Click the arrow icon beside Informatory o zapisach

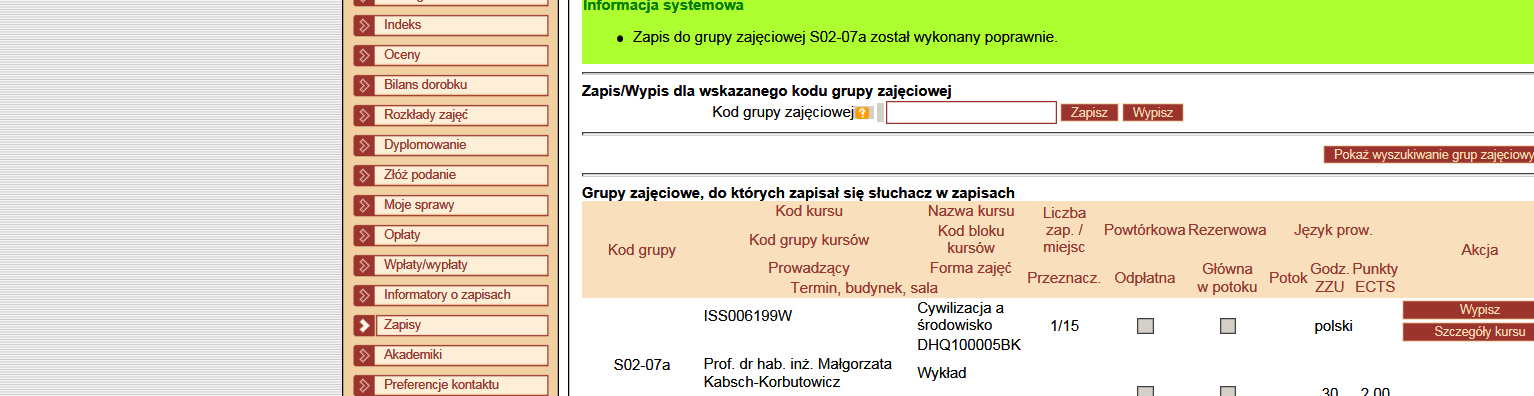[364, 295]
